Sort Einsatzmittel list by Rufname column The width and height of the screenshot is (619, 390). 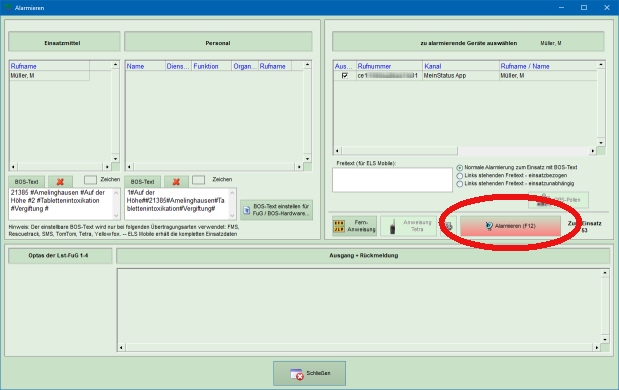49,66
